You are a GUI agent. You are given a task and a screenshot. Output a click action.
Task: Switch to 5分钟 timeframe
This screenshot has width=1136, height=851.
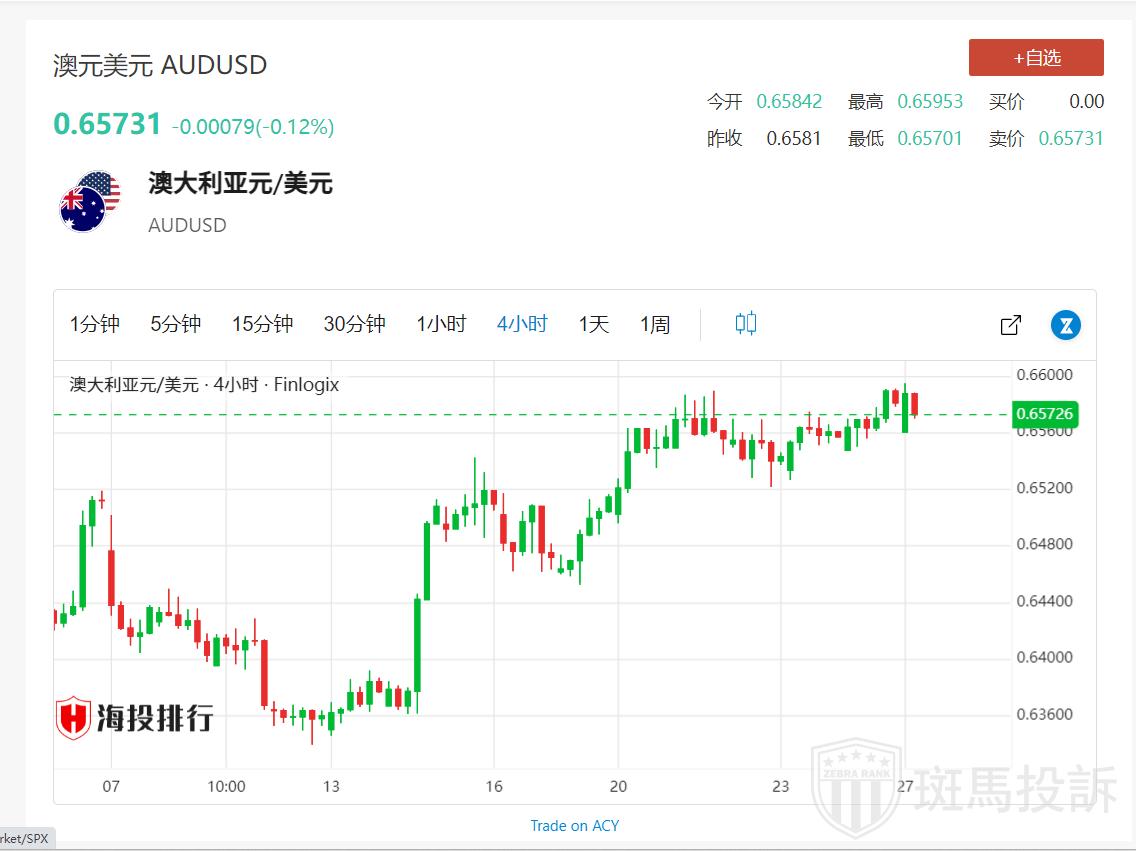point(176,324)
